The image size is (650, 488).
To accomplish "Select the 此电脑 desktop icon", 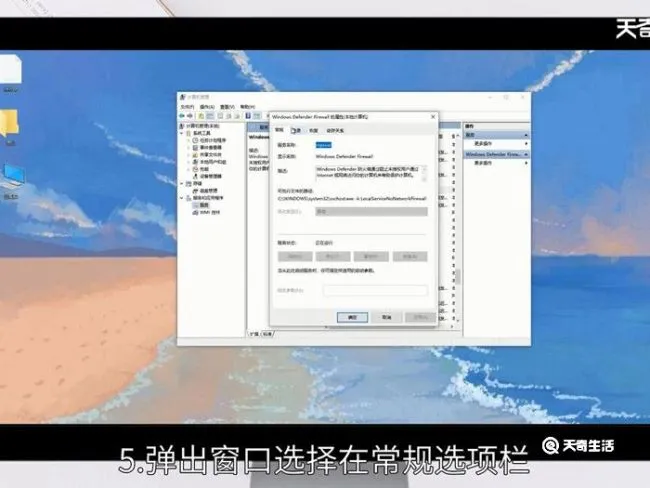I will (11, 181).
